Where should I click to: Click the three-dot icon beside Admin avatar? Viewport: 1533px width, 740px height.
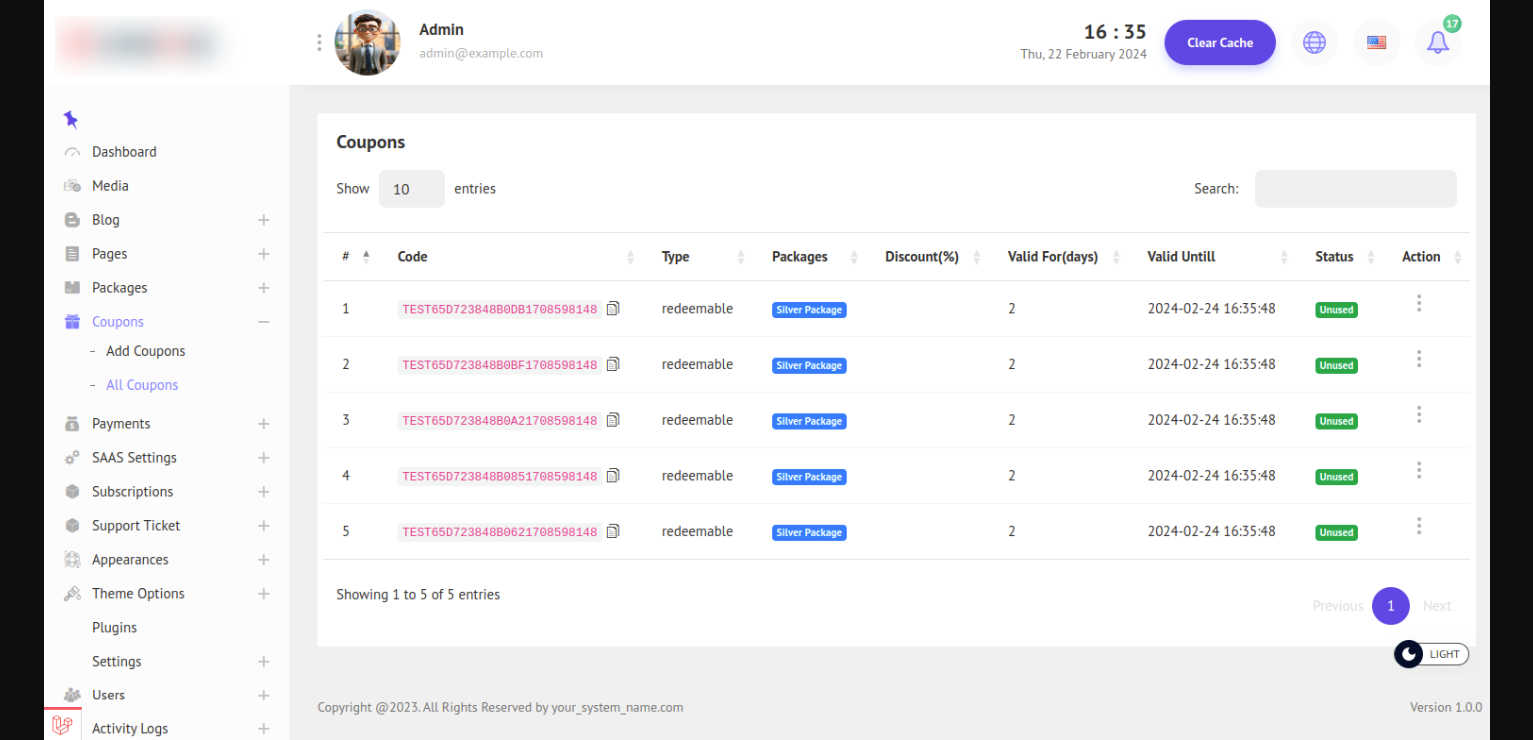[x=319, y=43]
